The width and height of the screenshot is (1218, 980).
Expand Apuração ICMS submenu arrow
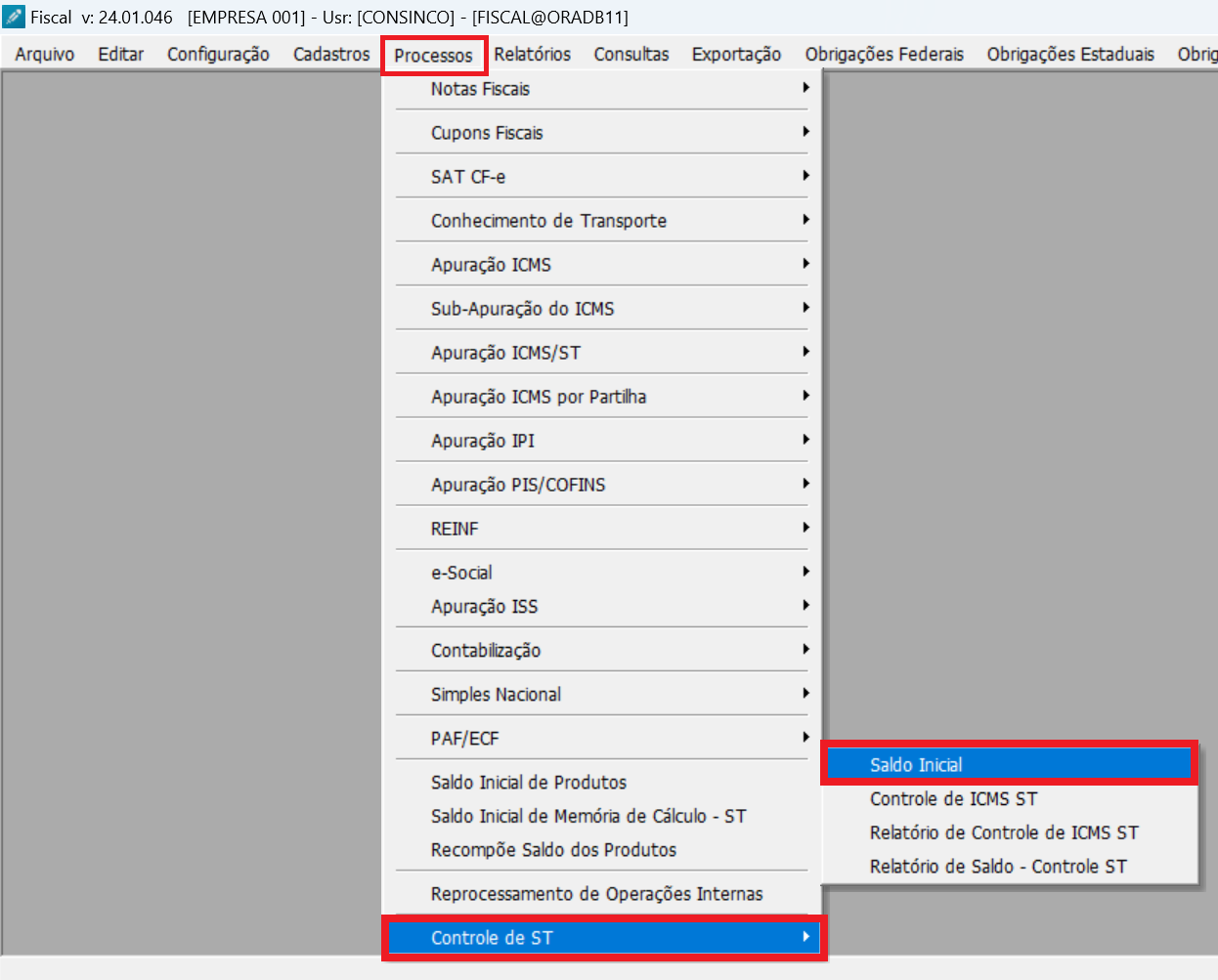pos(805,264)
